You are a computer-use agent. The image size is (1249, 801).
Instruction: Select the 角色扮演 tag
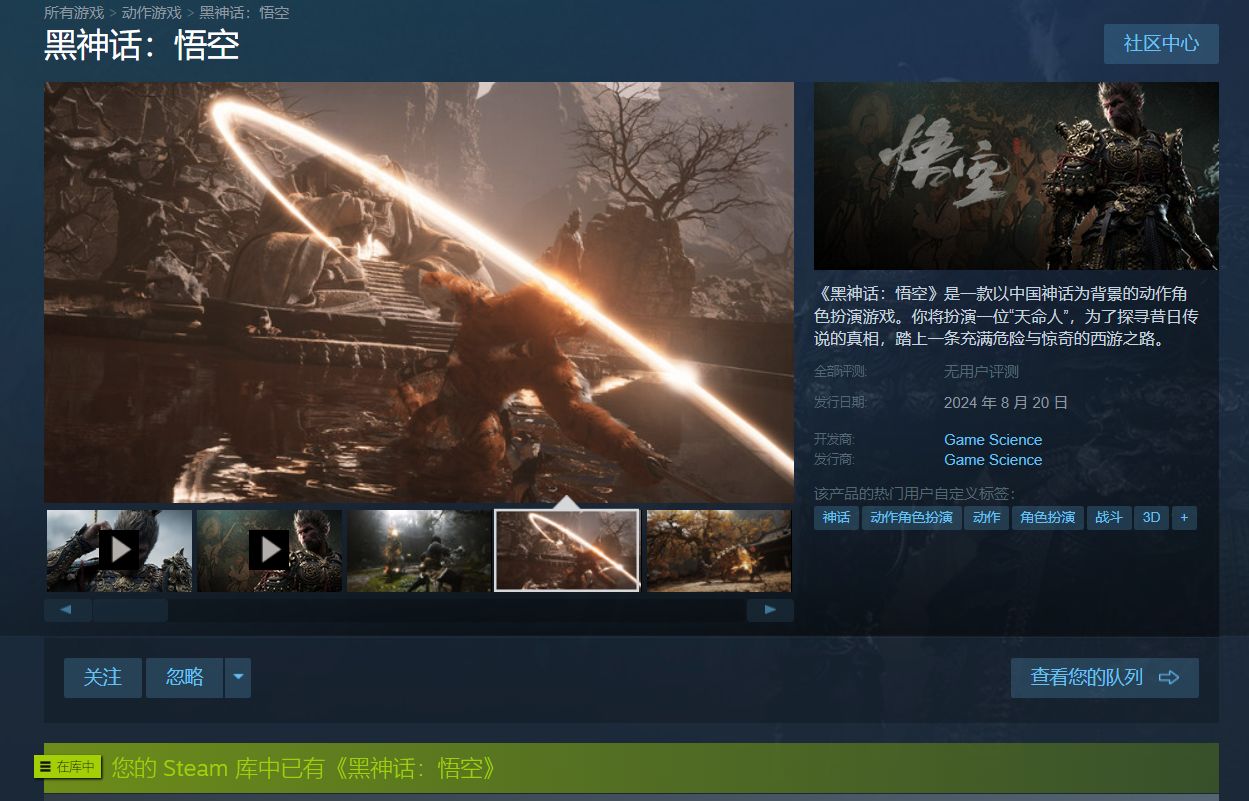tap(1048, 518)
